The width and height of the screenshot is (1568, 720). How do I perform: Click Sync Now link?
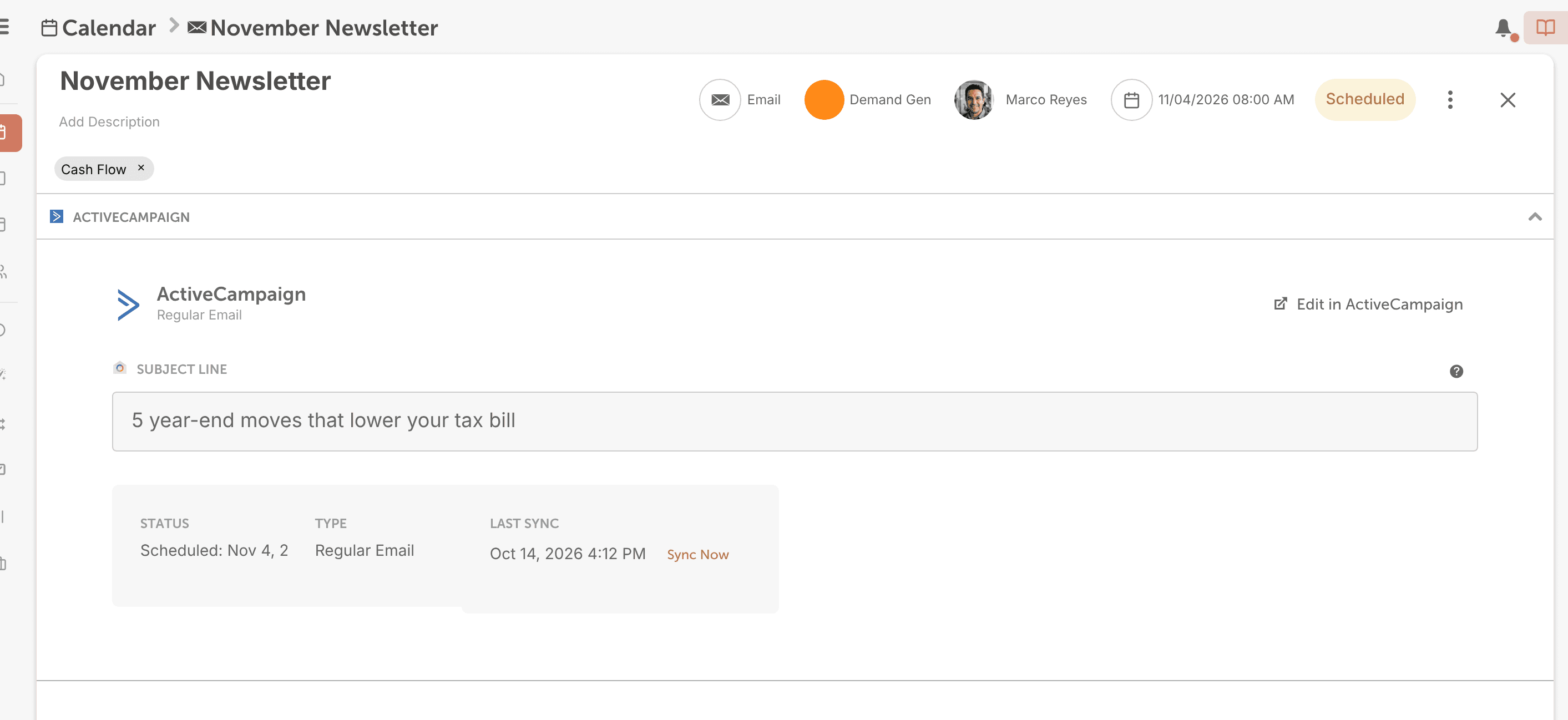[x=697, y=555]
